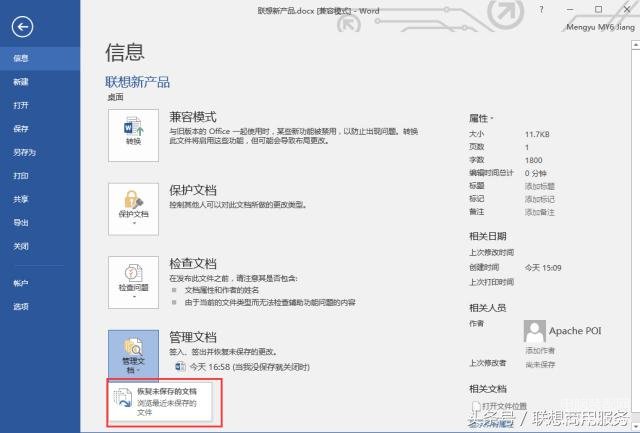Click the help question mark icon

pyautogui.click(x=541, y=10)
